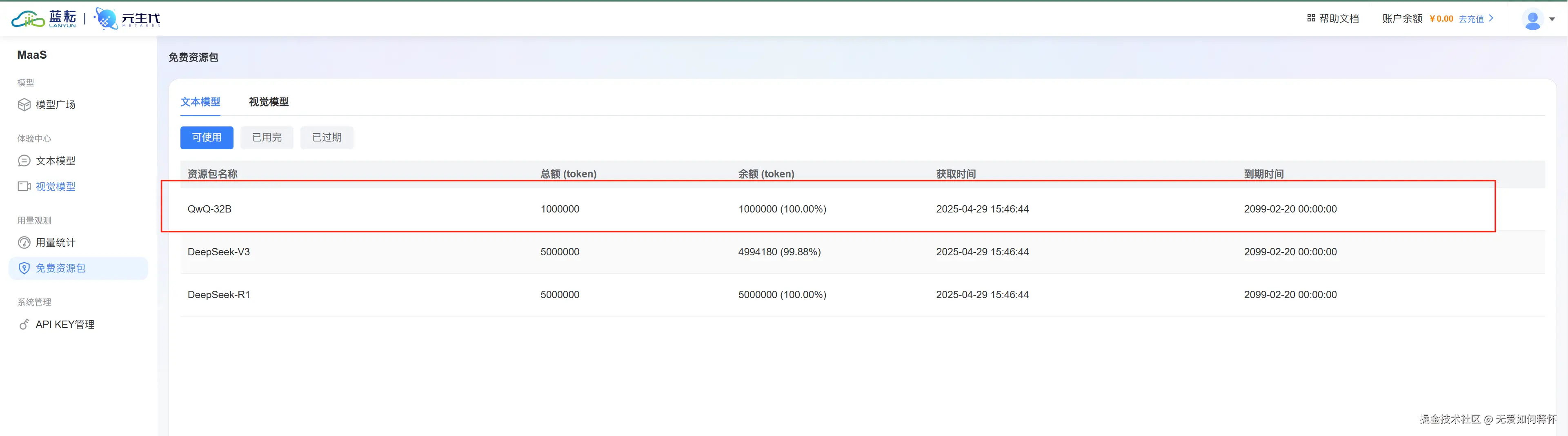Switch to the 视觉模型 tab

269,102
